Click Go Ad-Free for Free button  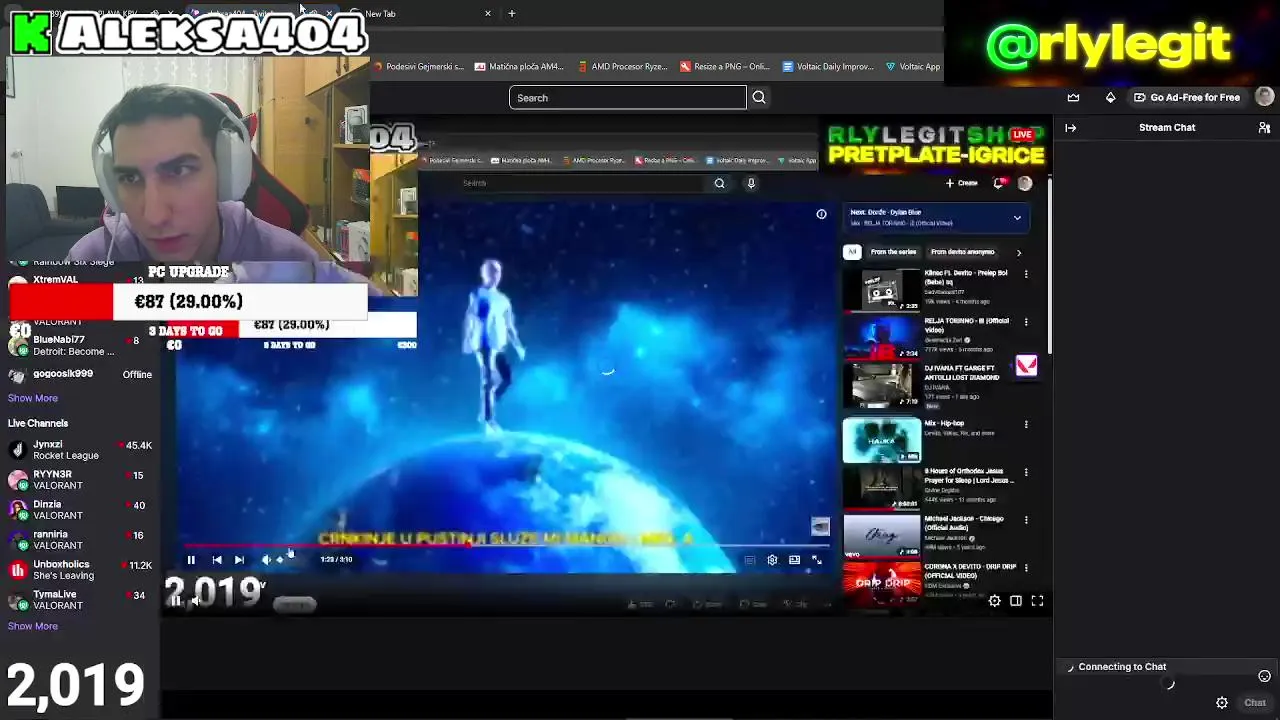[x=1186, y=98]
